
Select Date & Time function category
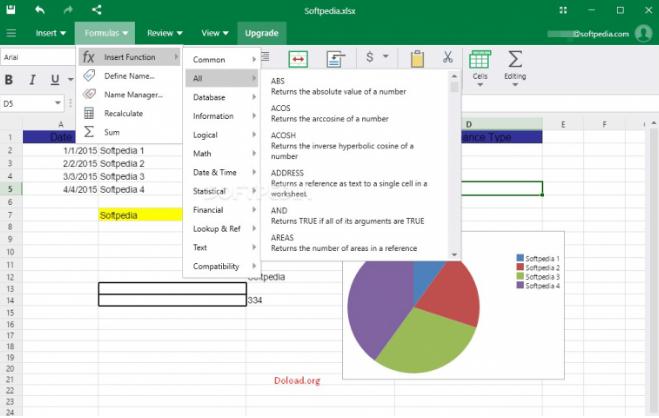[x=221, y=172]
